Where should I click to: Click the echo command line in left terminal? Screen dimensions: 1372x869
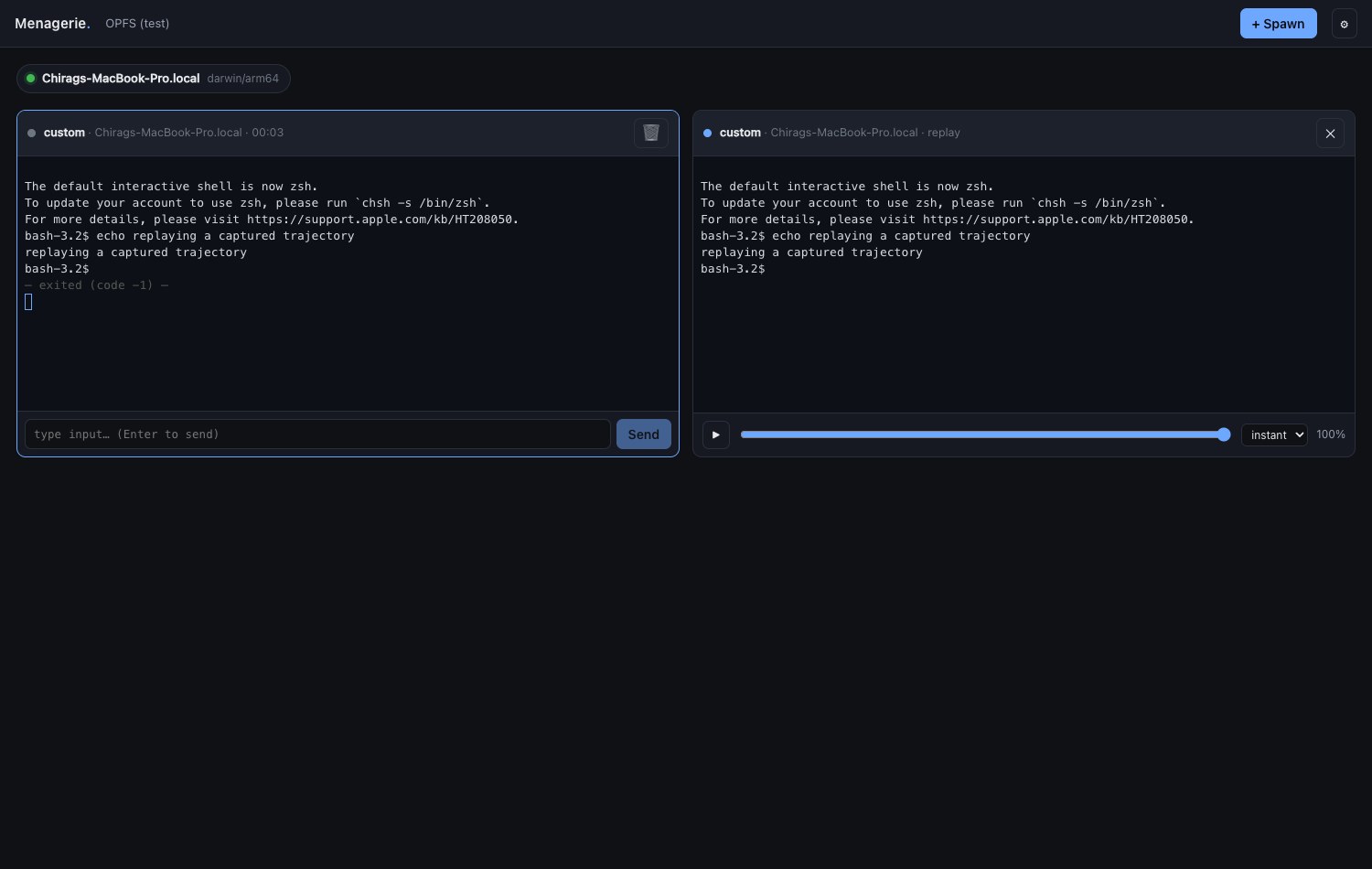pyautogui.click(x=189, y=236)
